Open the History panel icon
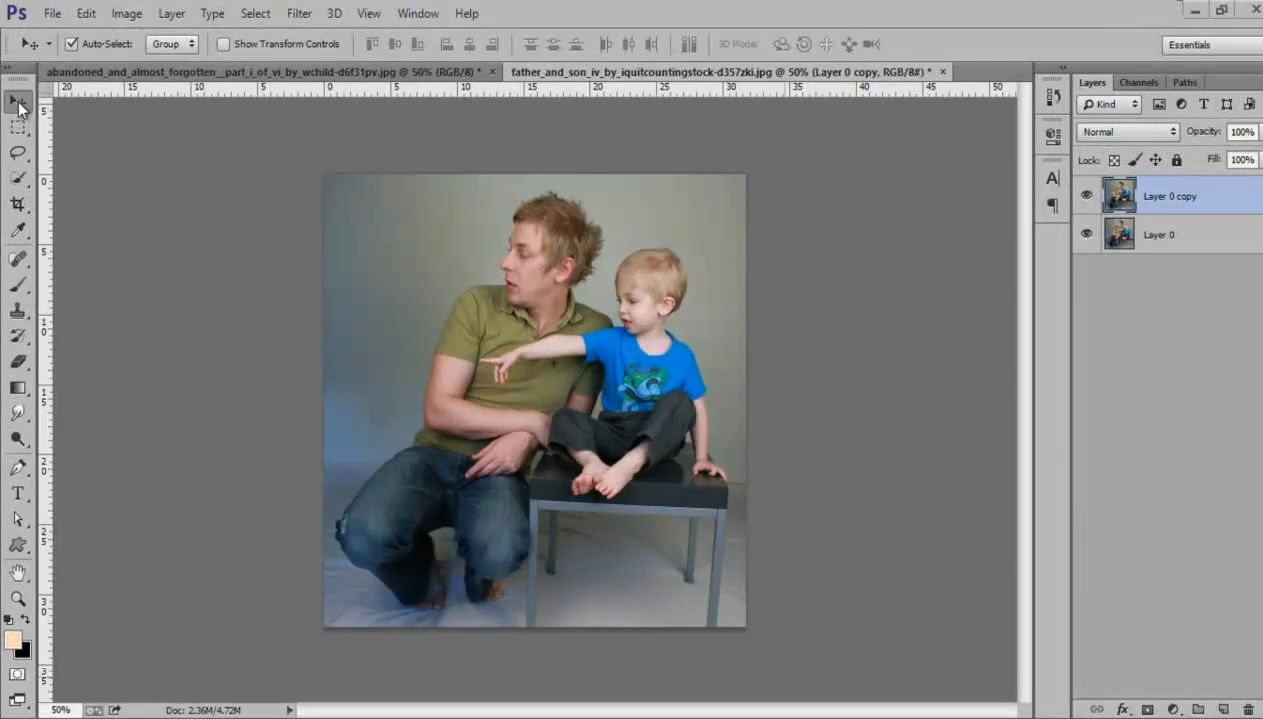Viewport: 1263px width, 719px height. (1053, 97)
